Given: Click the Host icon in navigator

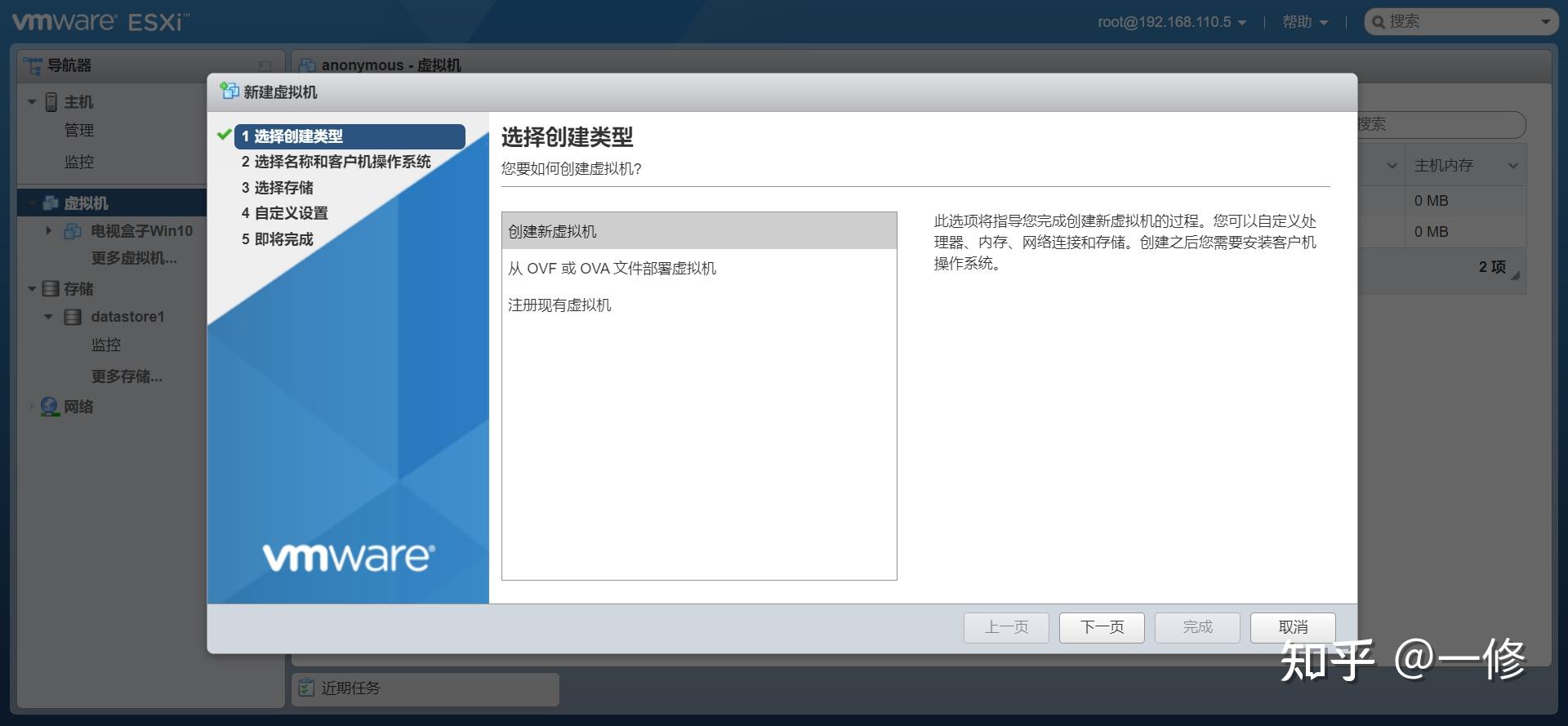Looking at the screenshot, I should [51, 102].
